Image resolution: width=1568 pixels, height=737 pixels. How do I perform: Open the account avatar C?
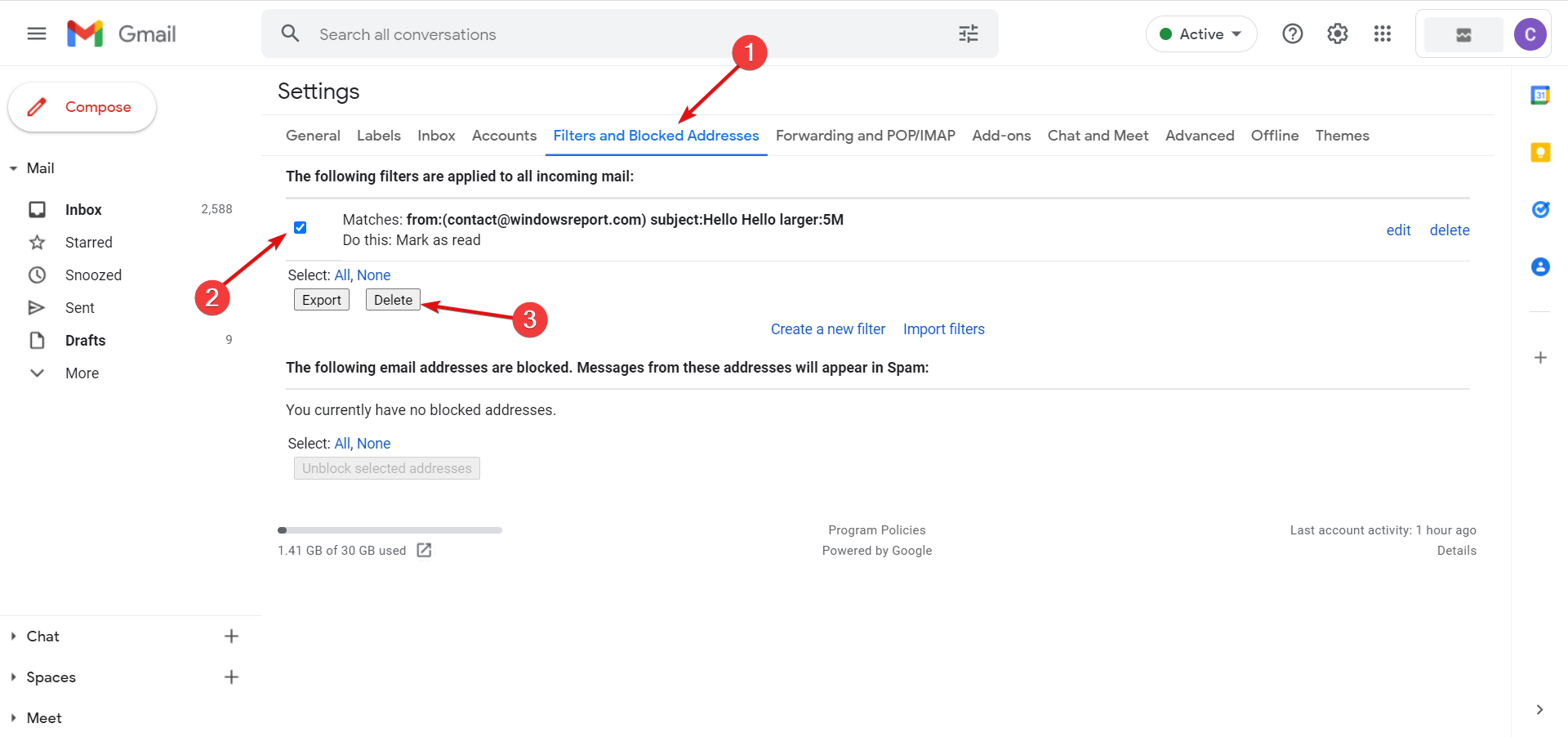1530,34
